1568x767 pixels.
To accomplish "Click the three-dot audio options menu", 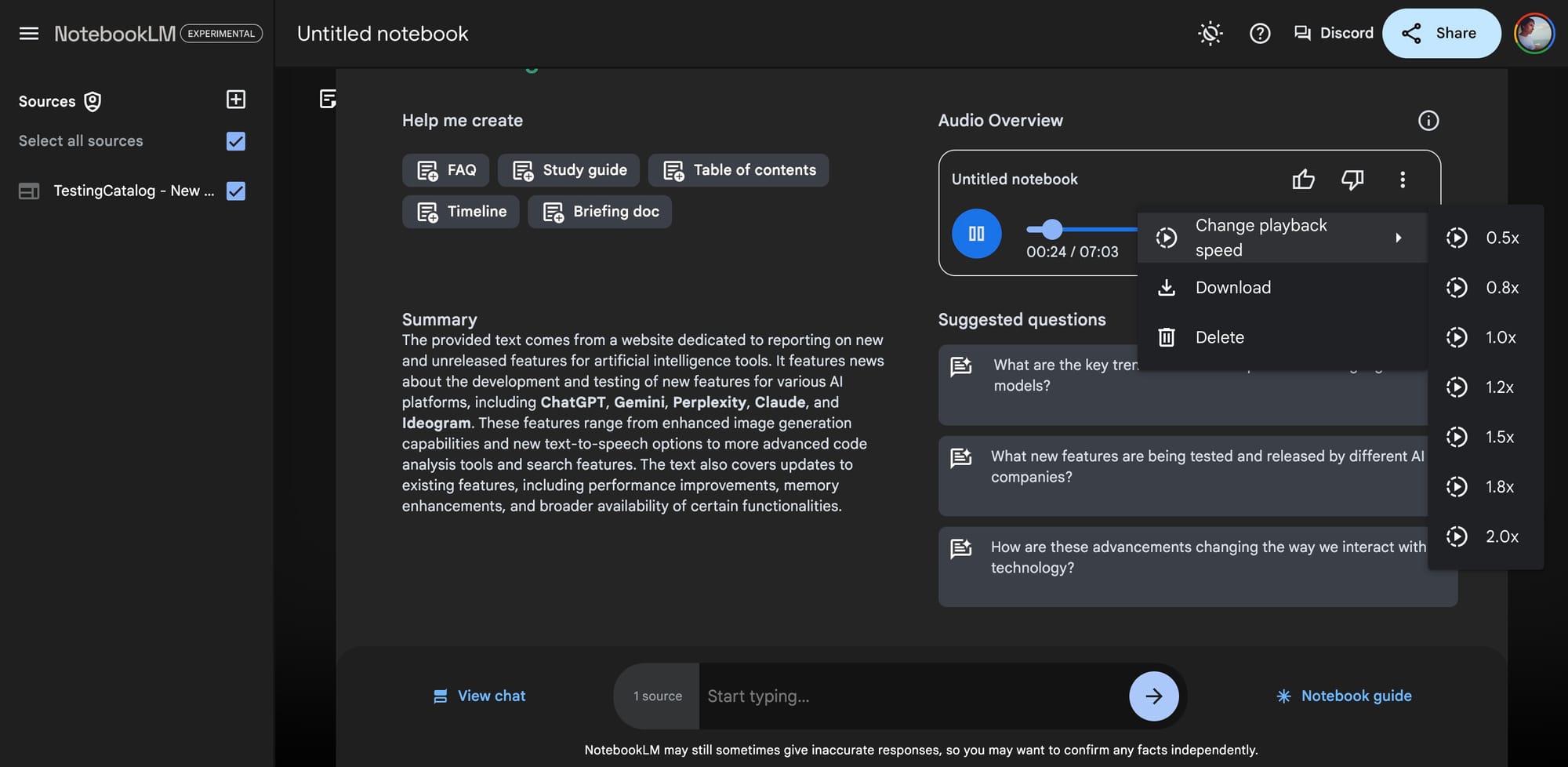I will click(1403, 180).
